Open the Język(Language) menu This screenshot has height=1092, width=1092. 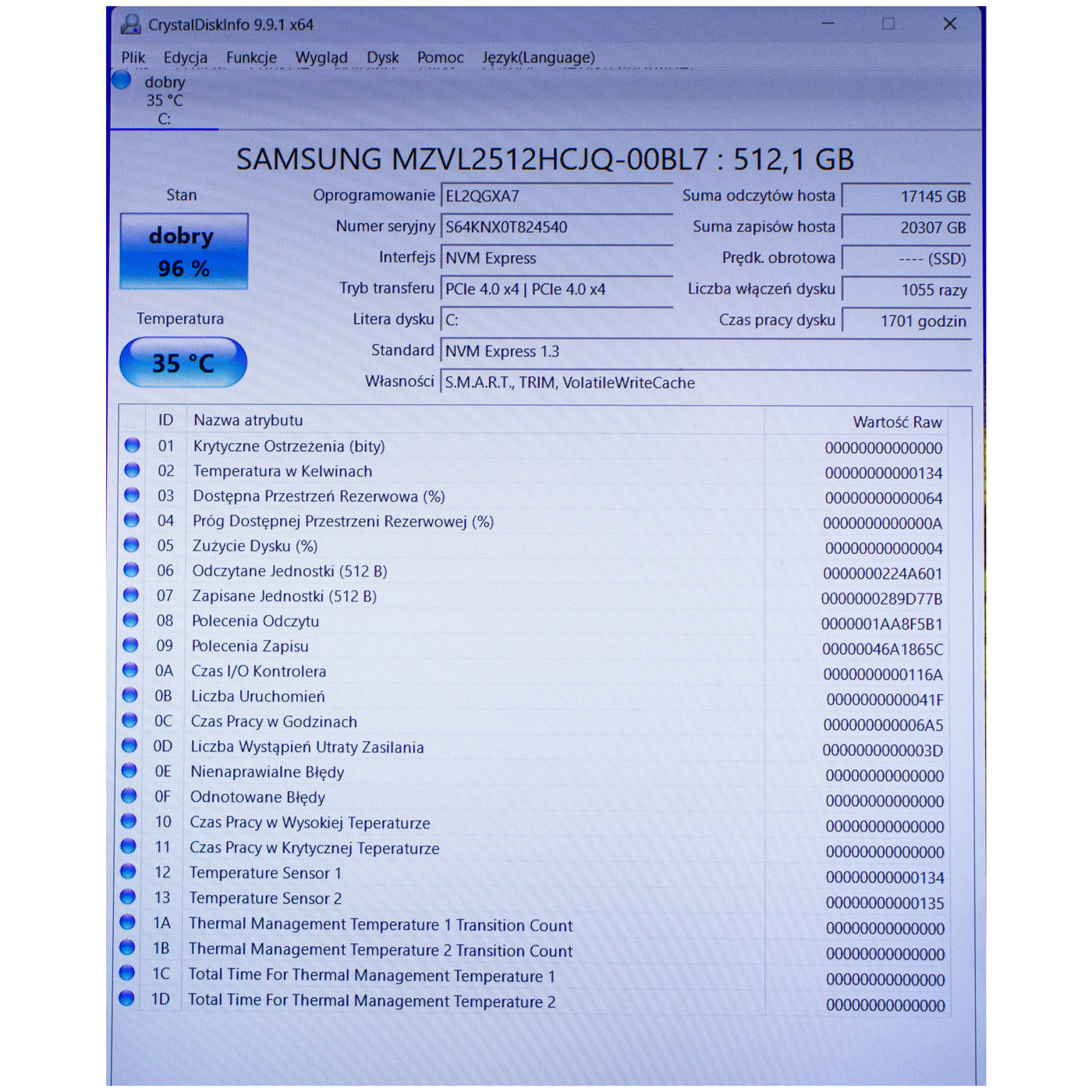coord(538,58)
